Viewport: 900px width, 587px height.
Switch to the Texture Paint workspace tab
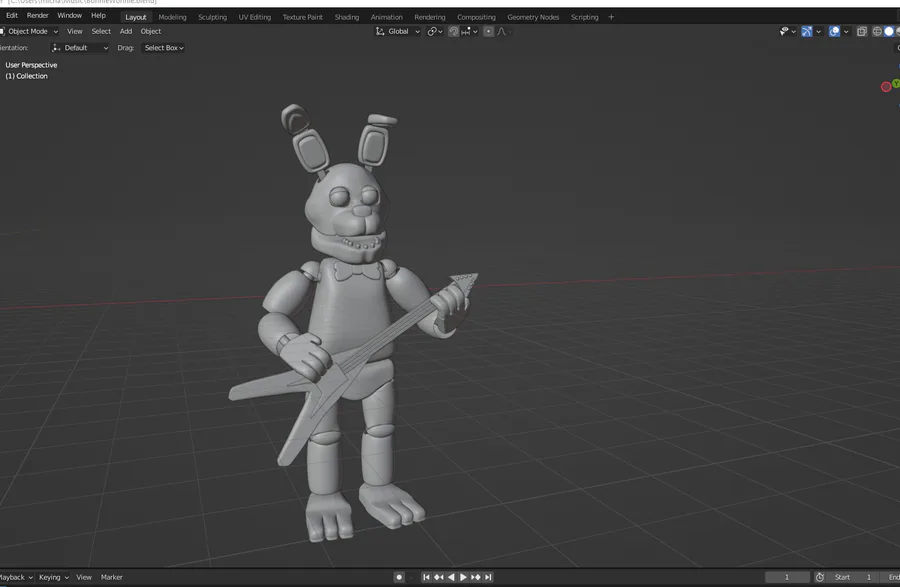(x=302, y=17)
